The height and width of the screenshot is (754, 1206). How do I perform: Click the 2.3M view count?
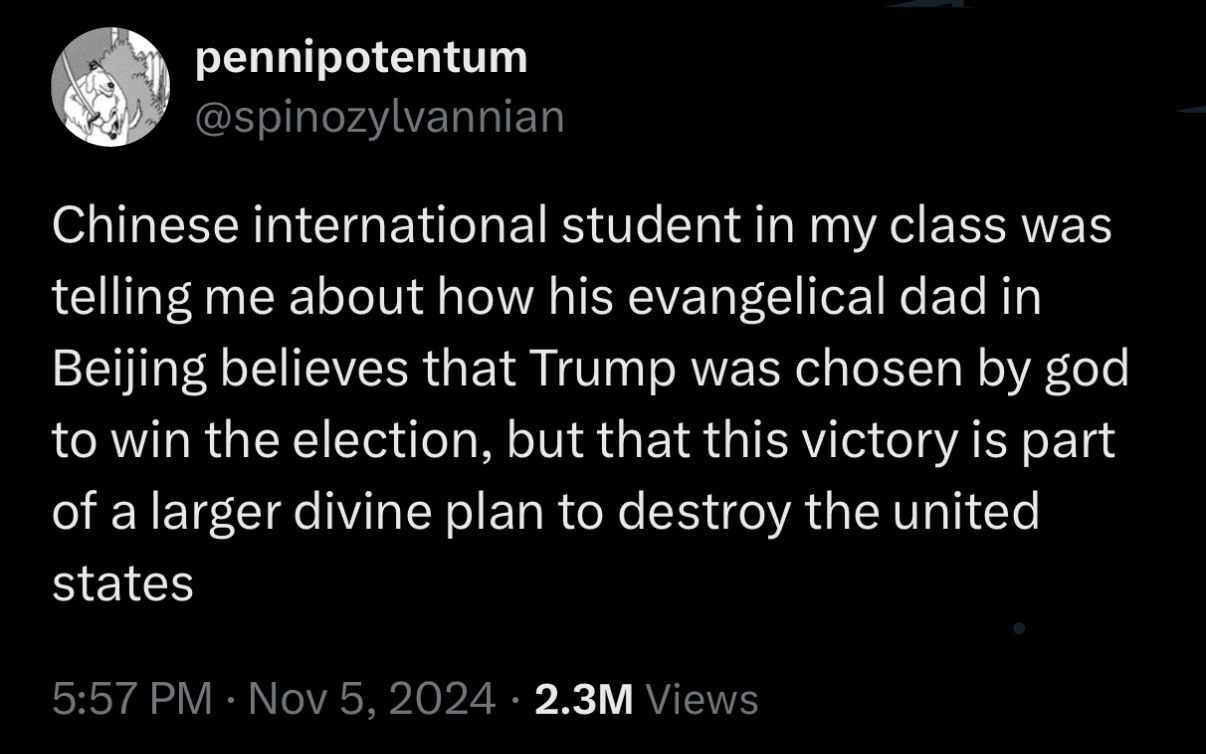pyautogui.click(x=584, y=697)
